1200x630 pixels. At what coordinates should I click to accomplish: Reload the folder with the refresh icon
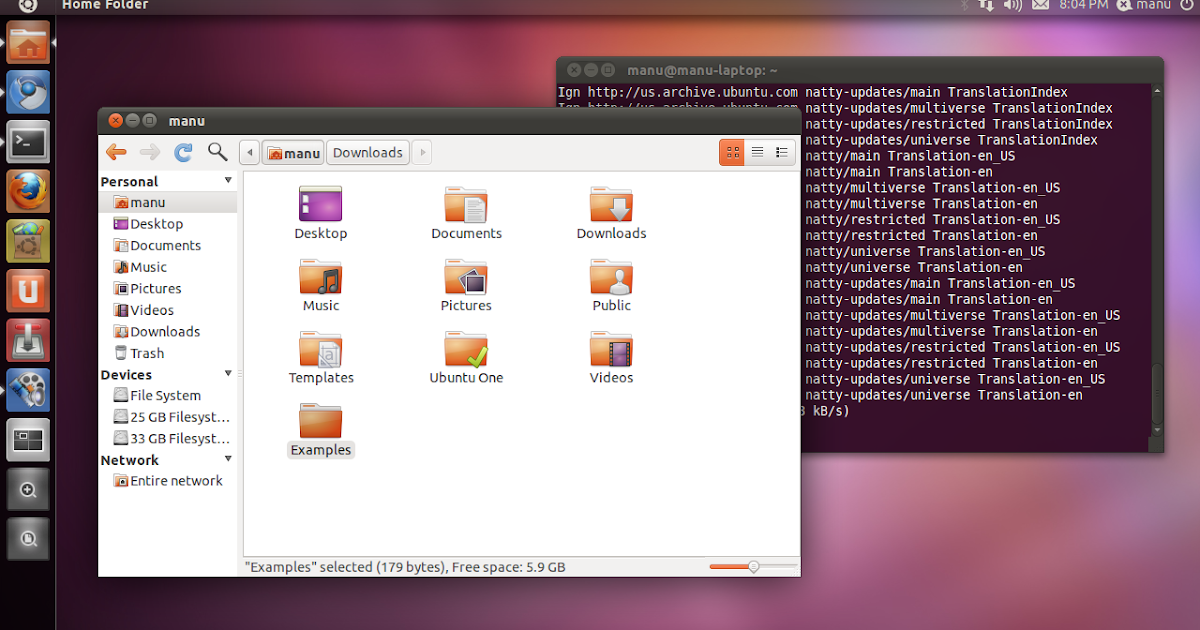[183, 152]
